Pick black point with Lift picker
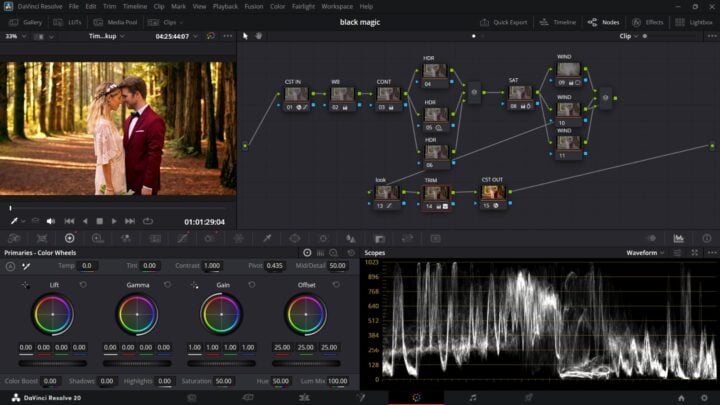 click(x=25, y=285)
